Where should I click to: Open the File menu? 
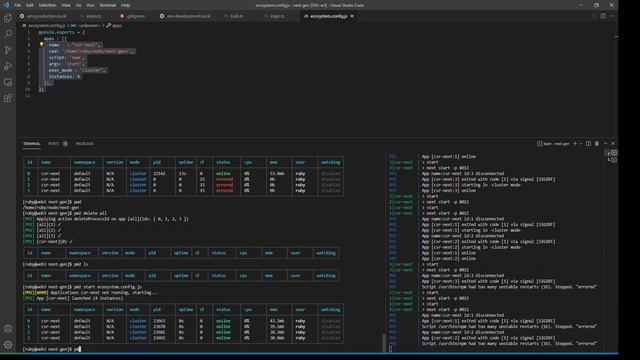tap(18, 5)
